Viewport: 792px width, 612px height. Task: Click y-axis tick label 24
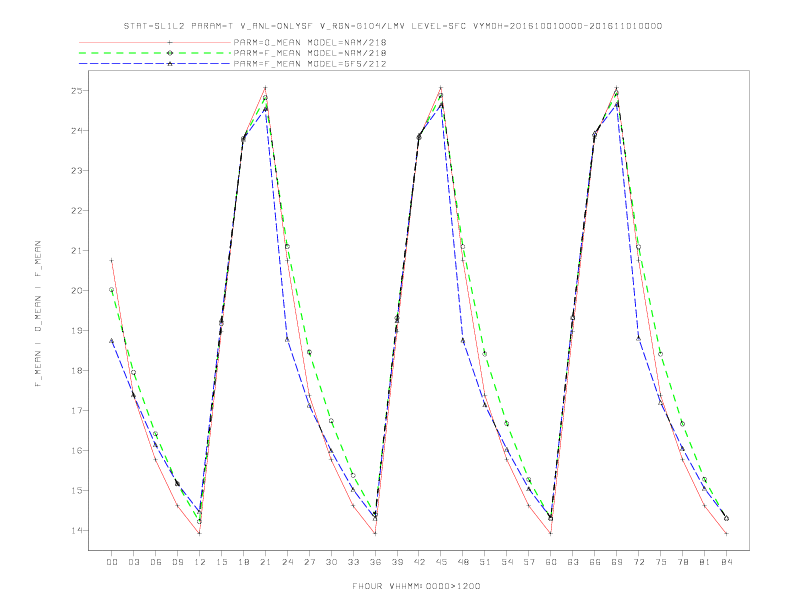click(x=77, y=131)
